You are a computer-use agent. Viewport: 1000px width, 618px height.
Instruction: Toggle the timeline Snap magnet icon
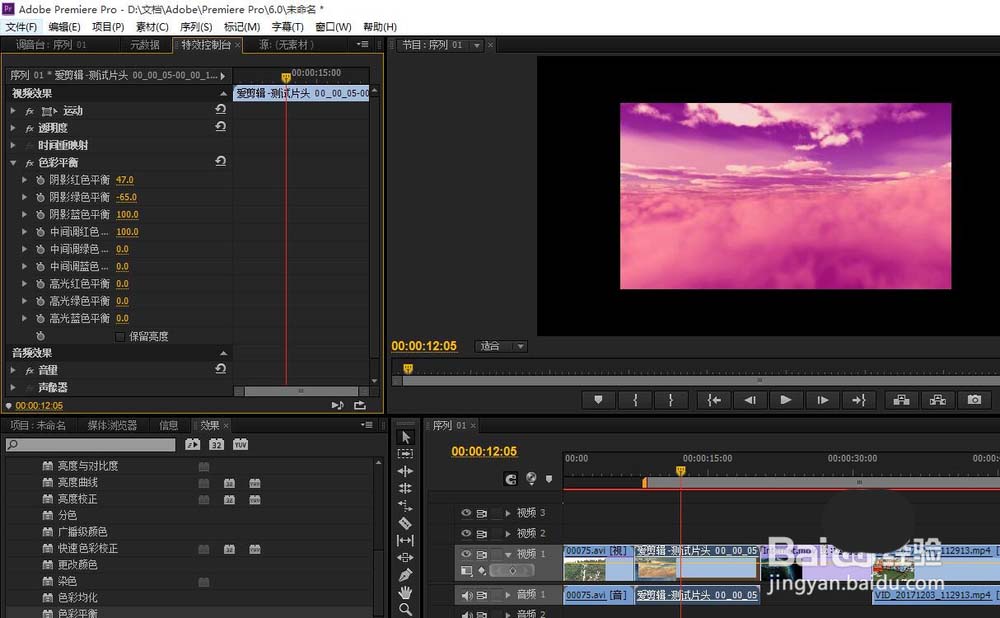pyautogui.click(x=511, y=479)
